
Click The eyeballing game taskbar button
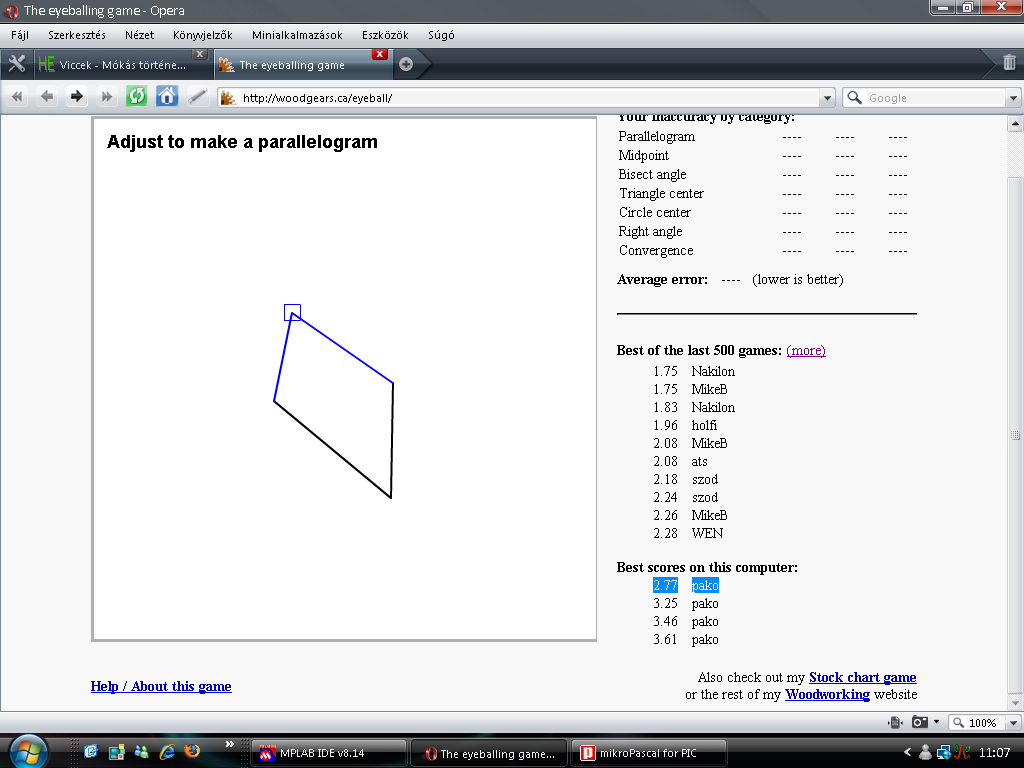489,753
